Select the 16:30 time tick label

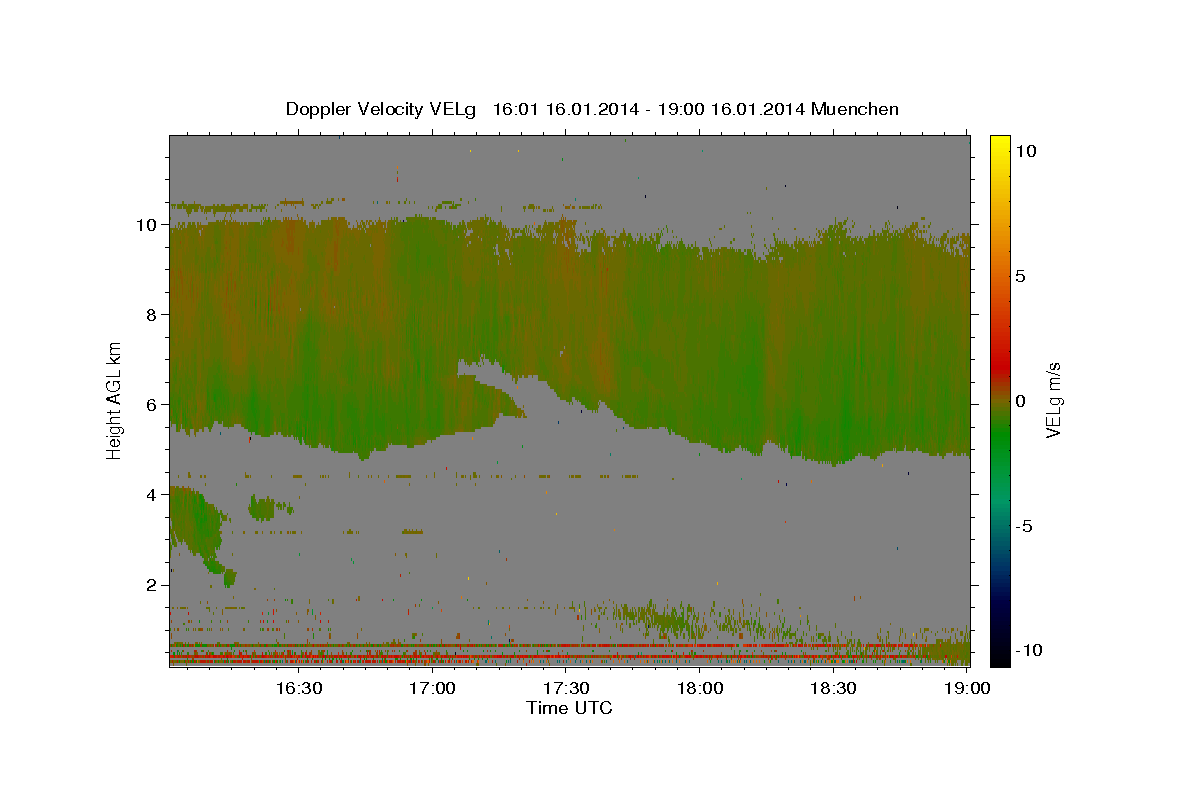[299, 688]
